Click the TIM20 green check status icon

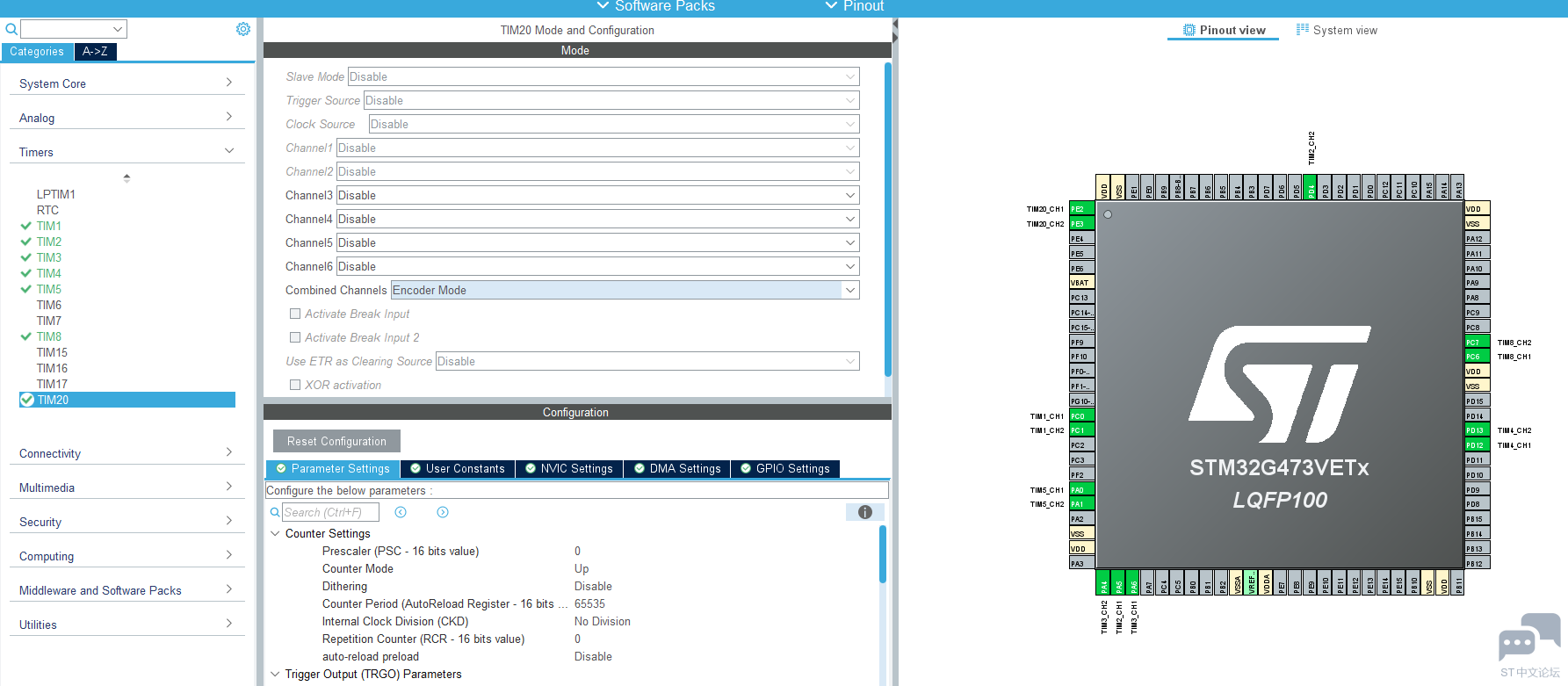pos(26,400)
